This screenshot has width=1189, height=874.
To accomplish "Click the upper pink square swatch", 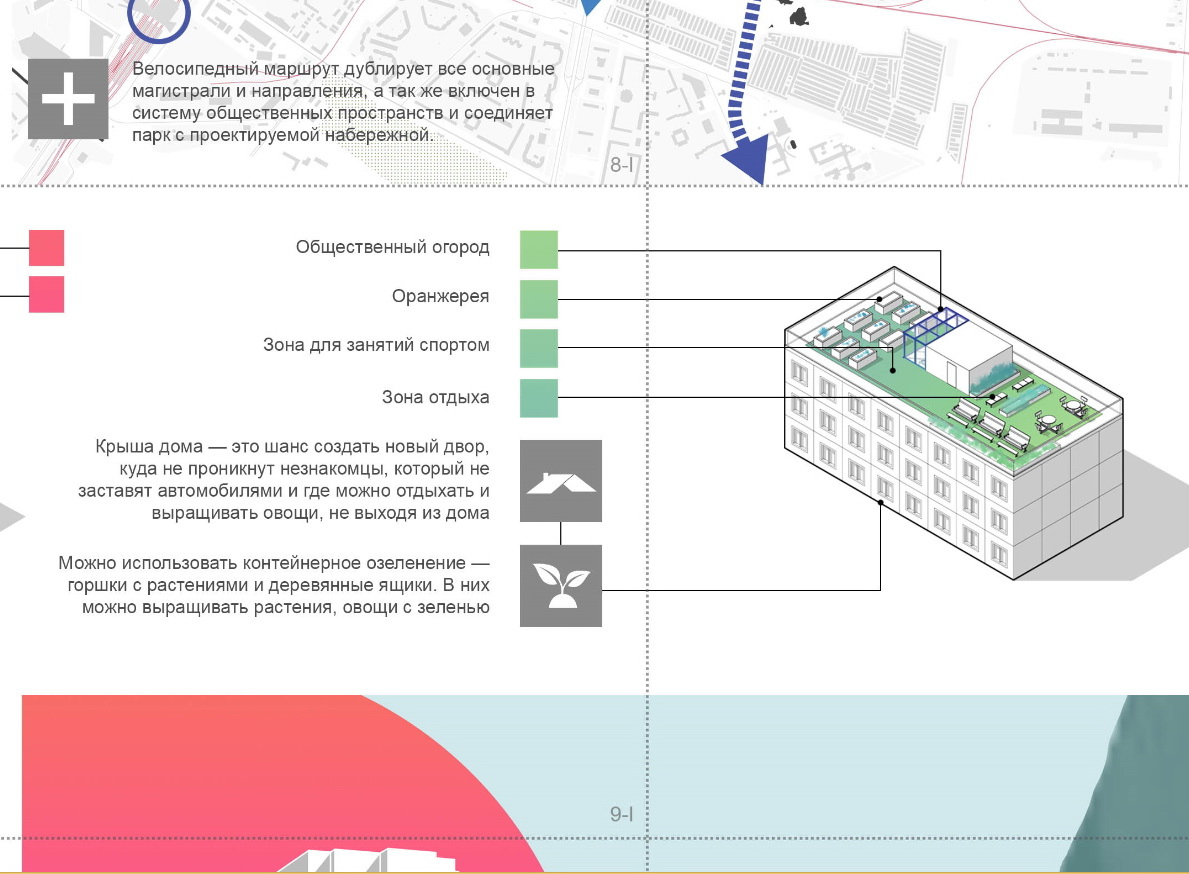I will pos(46,248).
